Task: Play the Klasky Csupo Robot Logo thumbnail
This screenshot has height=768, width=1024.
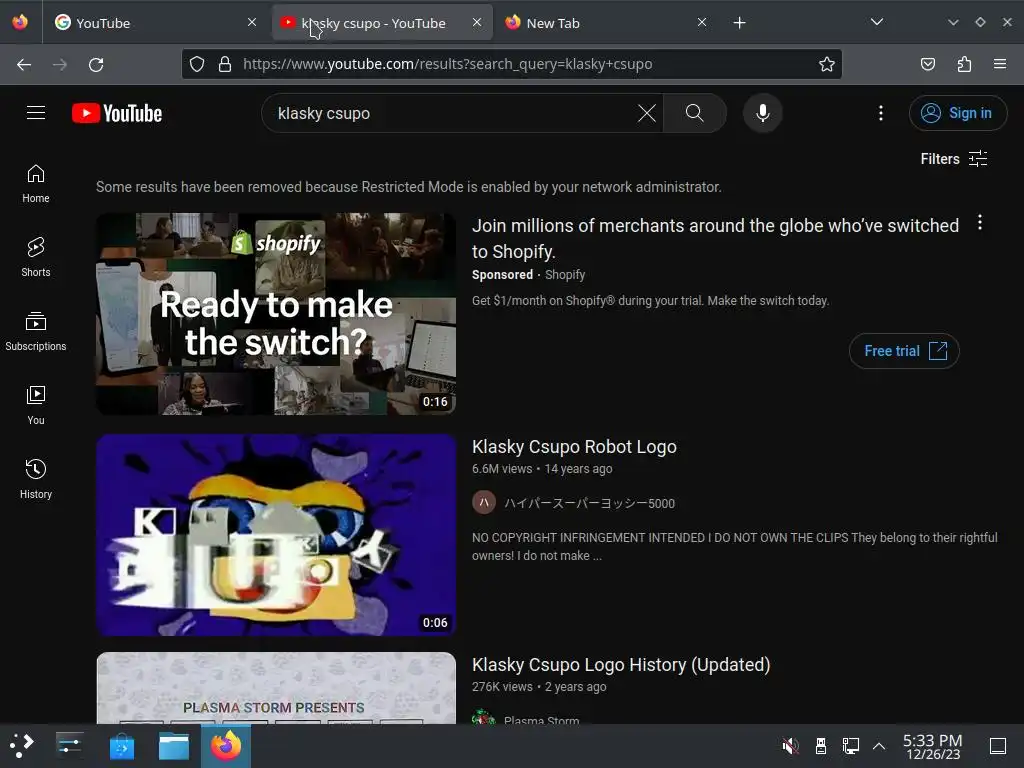Action: tap(276, 535)
